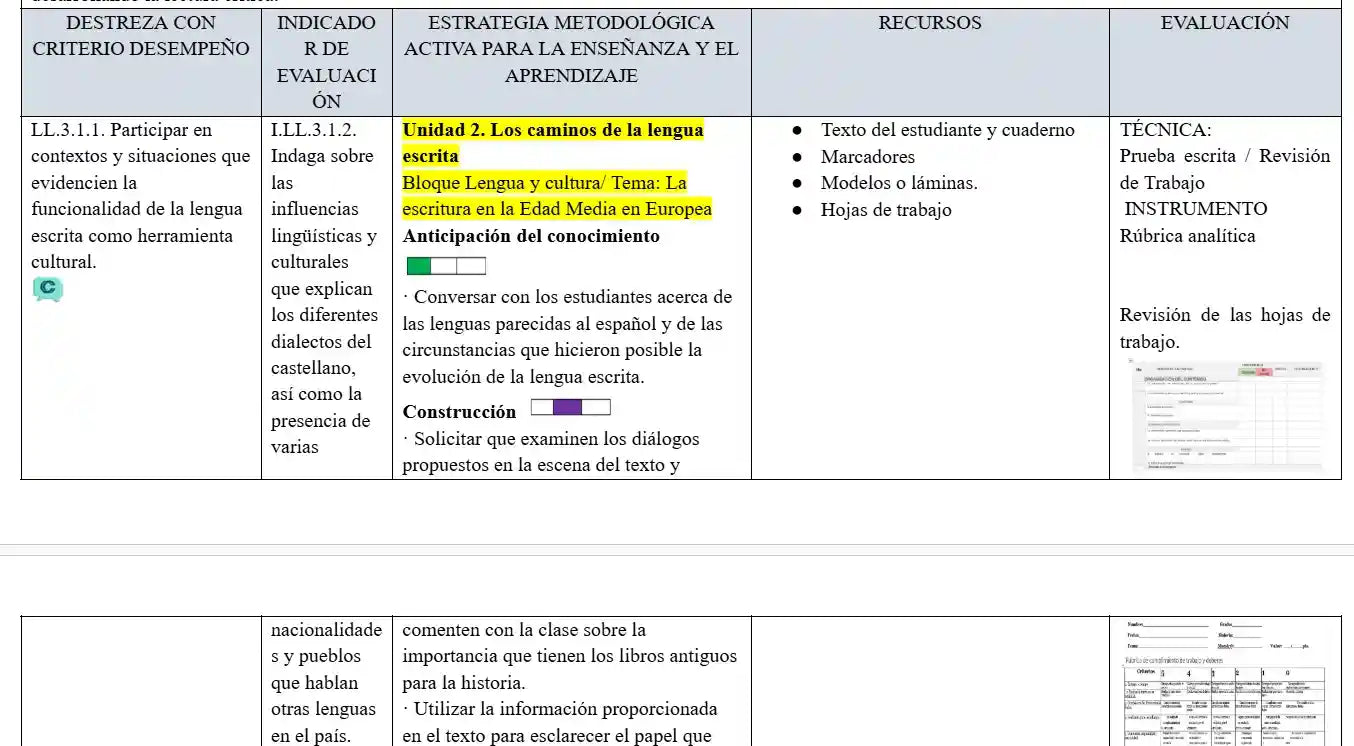Click the Texto del estudiante y cuaderno bullet
This screenshot has height=746, width=1354.
(x=947, y=130)
